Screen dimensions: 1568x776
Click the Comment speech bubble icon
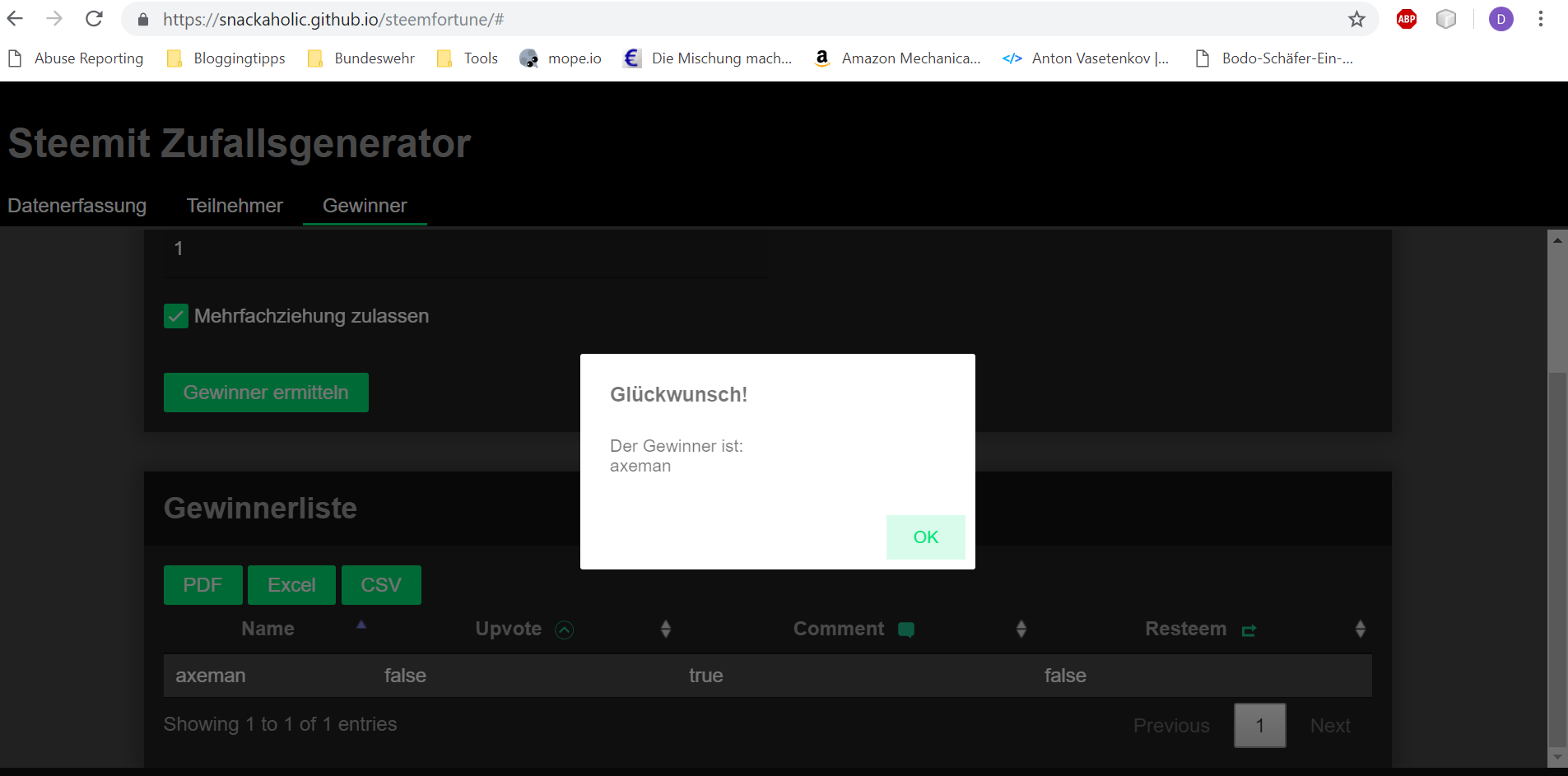click(x=906, y=630)
